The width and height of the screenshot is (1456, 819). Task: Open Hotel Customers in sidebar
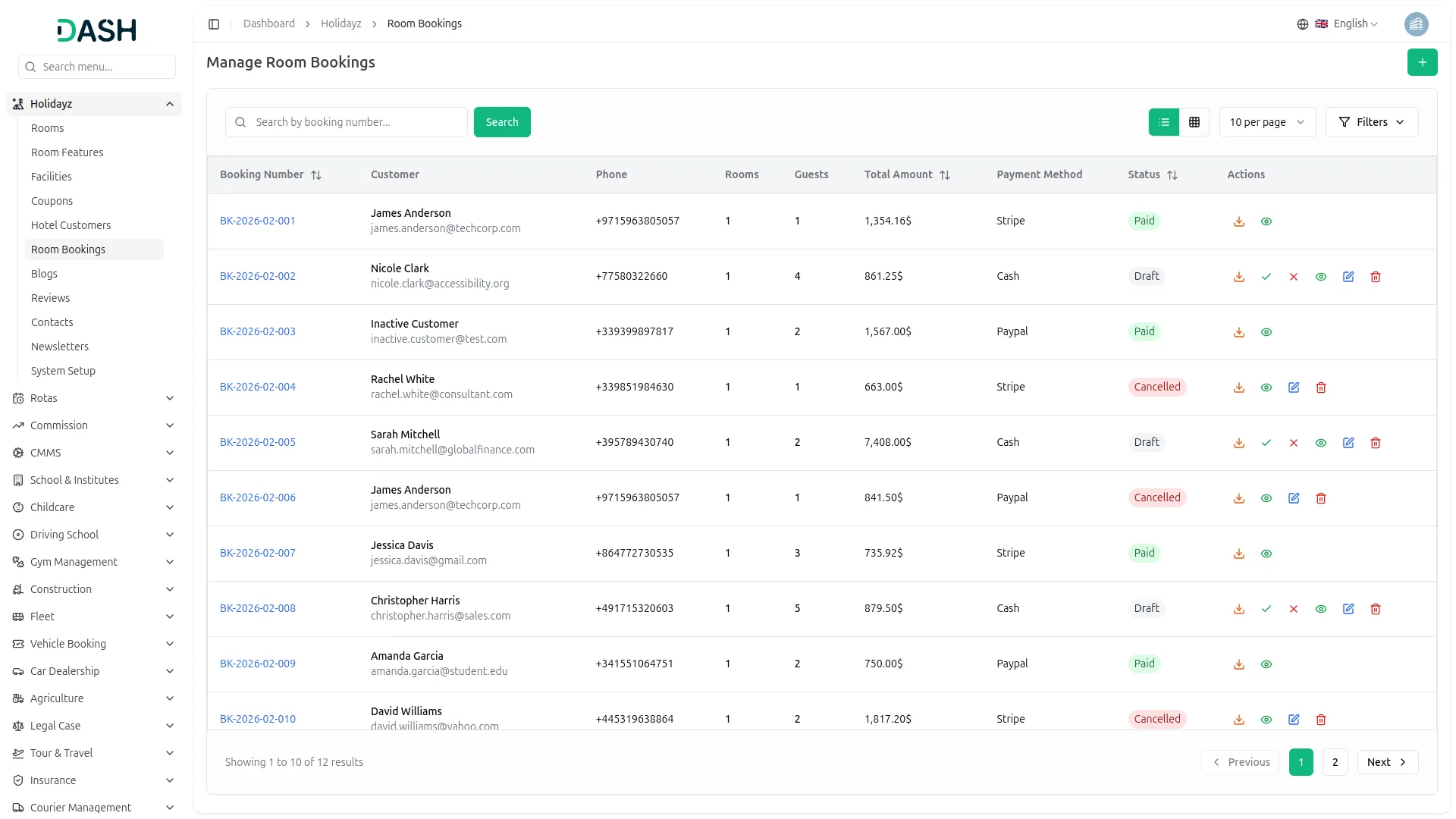click(x=71, y=225)
